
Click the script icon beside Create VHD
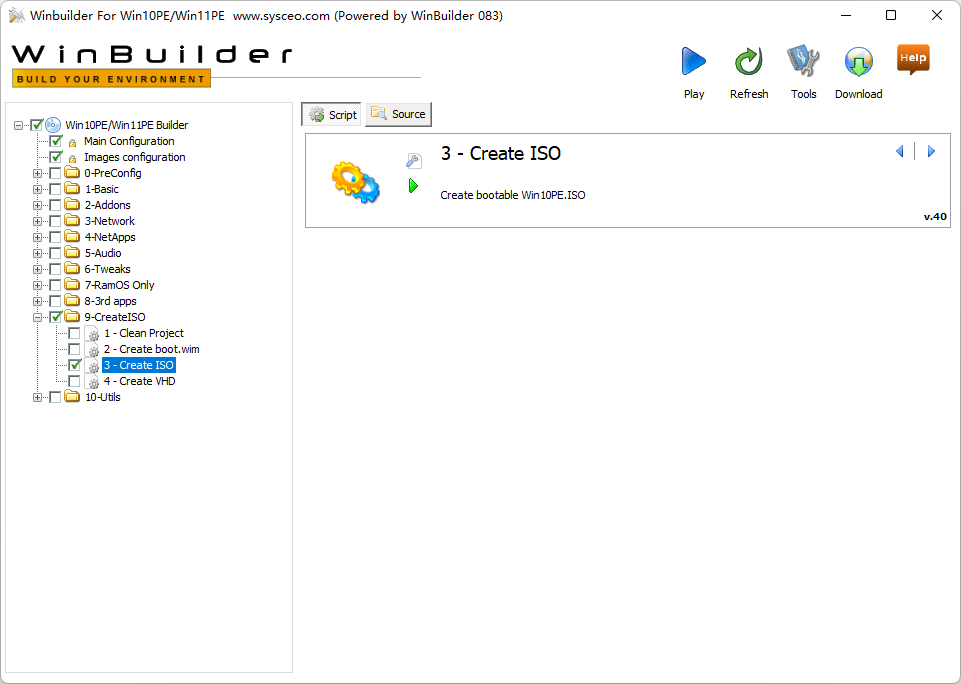tap(92, 381)
